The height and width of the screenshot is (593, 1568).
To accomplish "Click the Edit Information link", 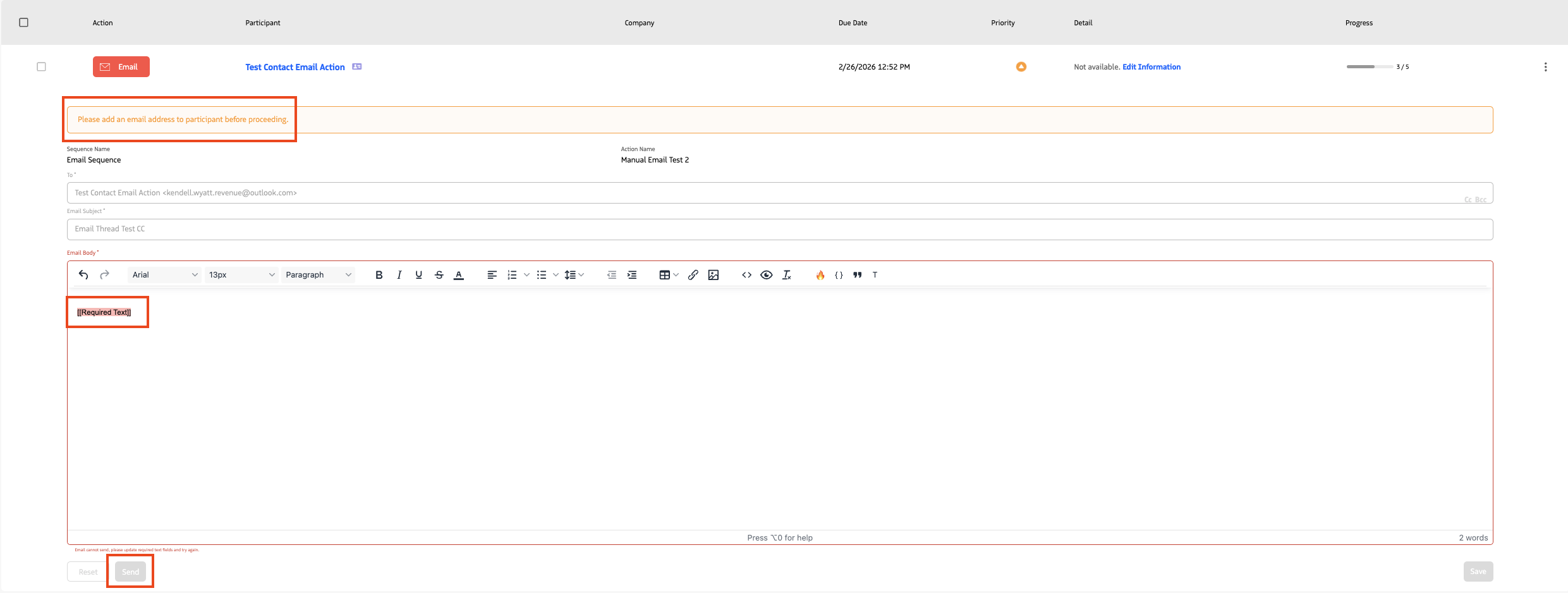I will (x=1151, y=66).
